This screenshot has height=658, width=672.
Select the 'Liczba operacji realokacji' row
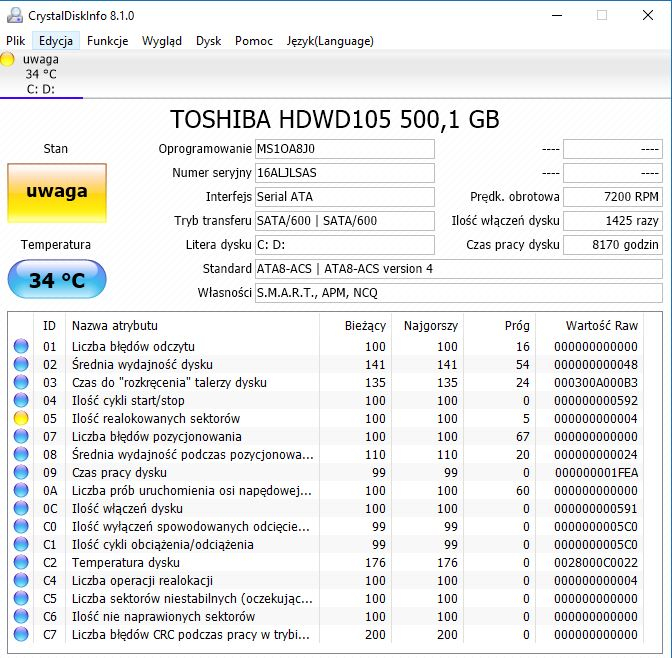coord(326,580)
